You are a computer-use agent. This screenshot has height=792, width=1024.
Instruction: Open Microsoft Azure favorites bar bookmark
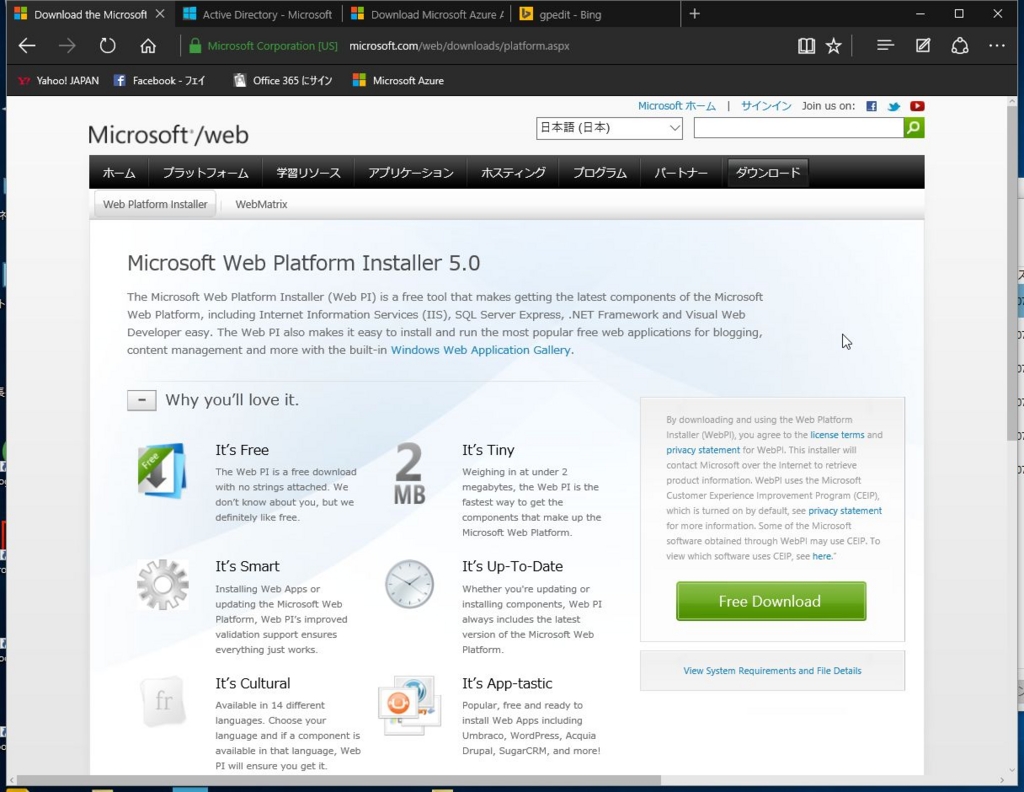coord(398,80)
